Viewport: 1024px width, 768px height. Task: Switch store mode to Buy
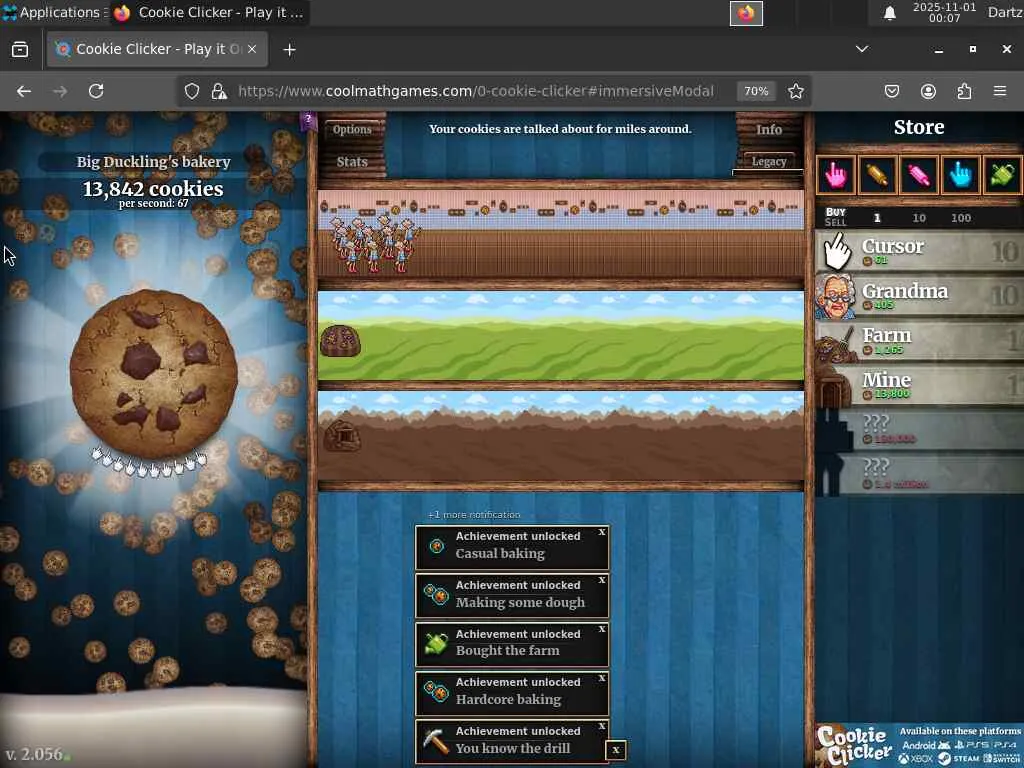click(835, 212)
